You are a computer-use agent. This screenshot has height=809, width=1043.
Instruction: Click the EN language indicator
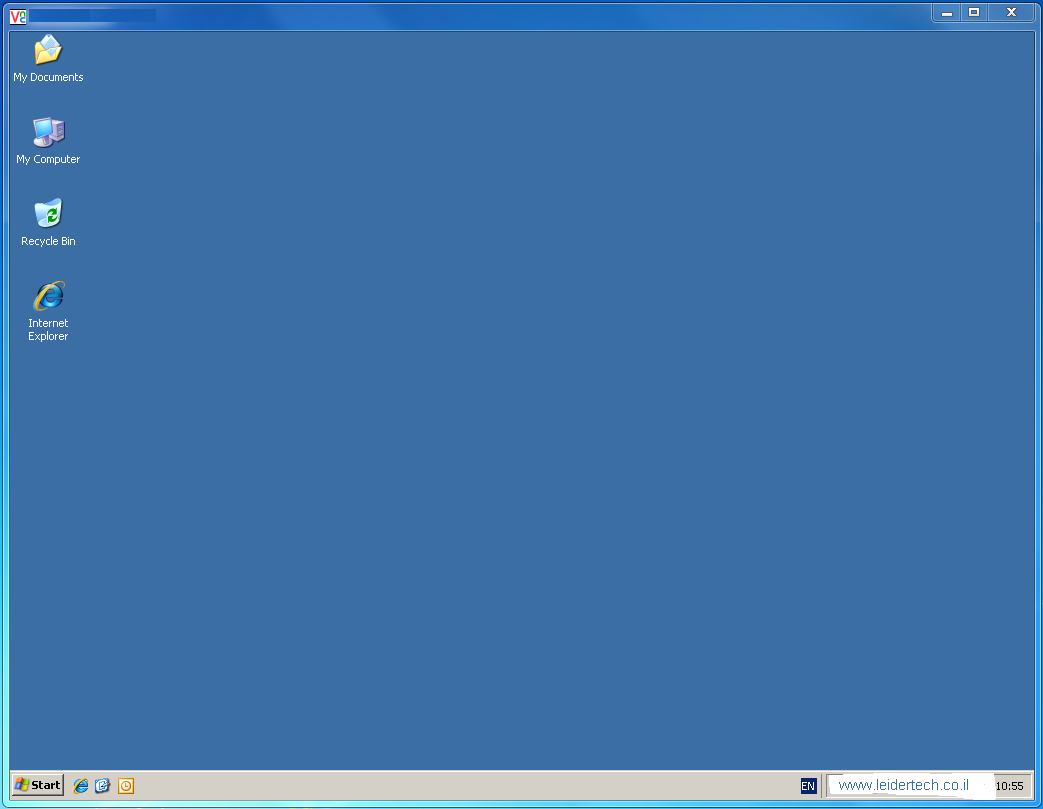pyautogui.click(x=808, y=786)
